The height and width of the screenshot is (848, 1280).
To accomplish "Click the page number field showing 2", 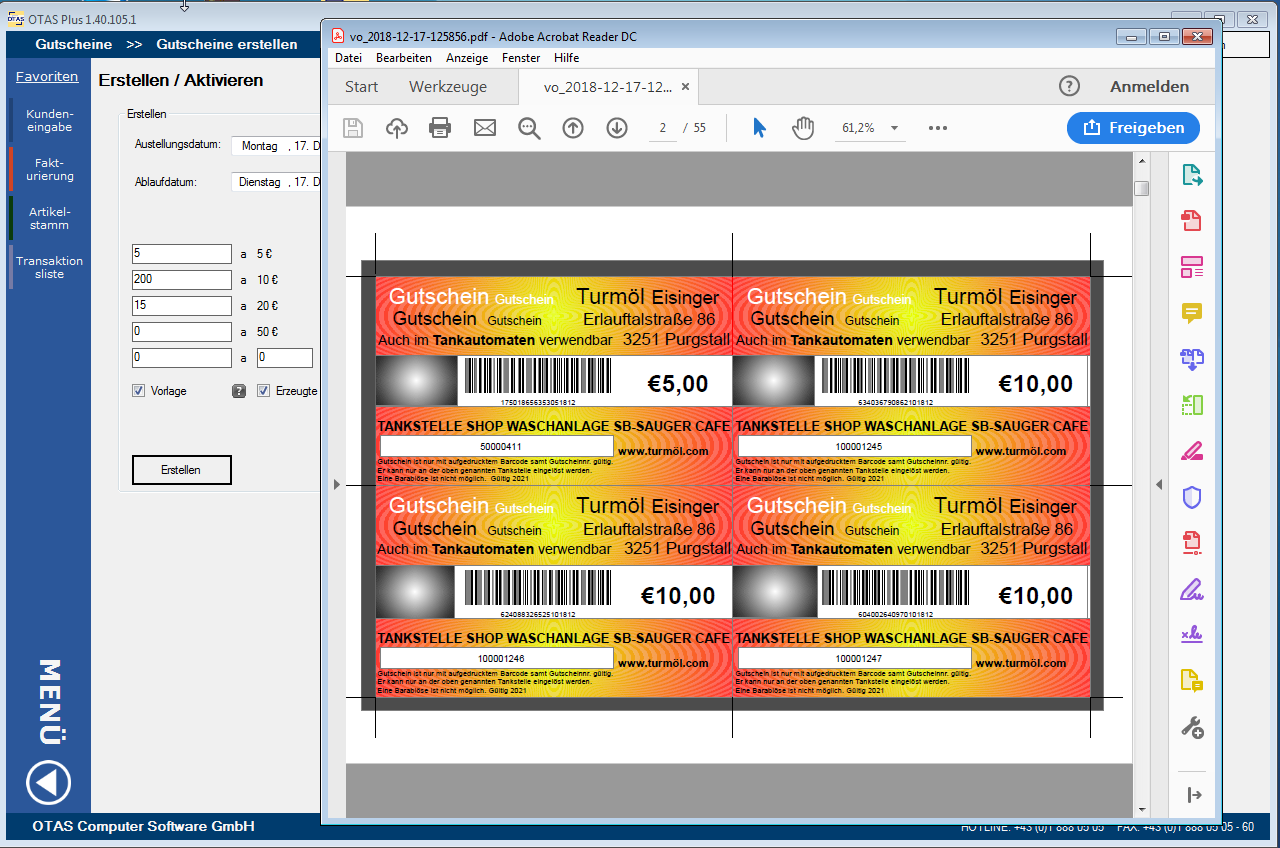I will coord(663,128).
